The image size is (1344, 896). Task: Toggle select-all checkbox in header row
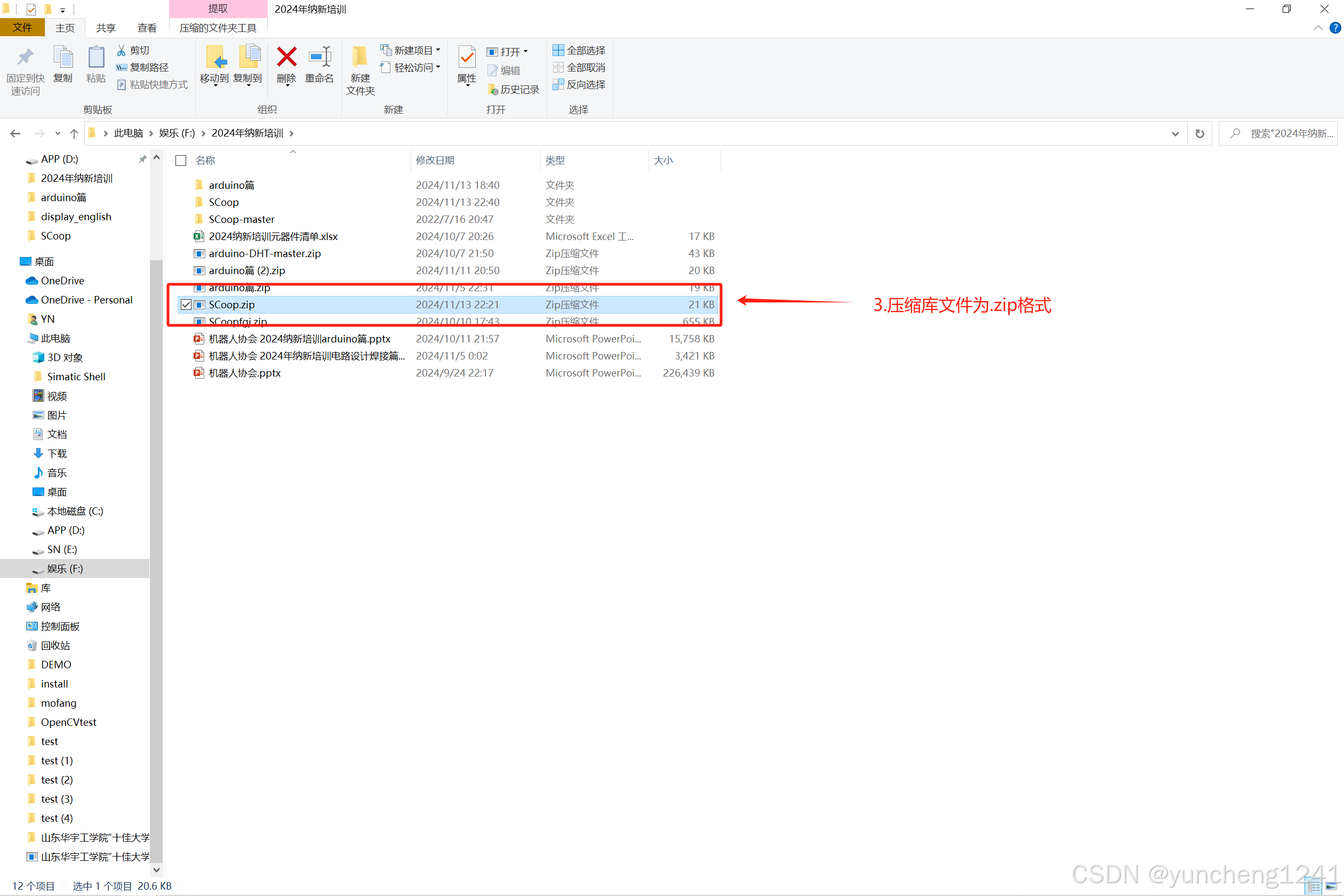[x=181, y=161]
